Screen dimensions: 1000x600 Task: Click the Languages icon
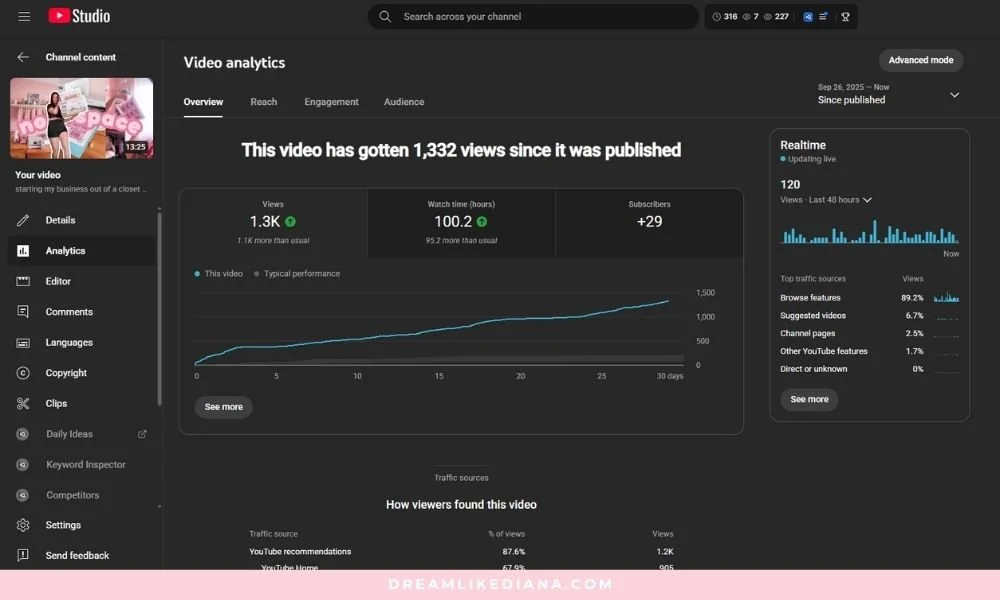click(x=23, y=342)
